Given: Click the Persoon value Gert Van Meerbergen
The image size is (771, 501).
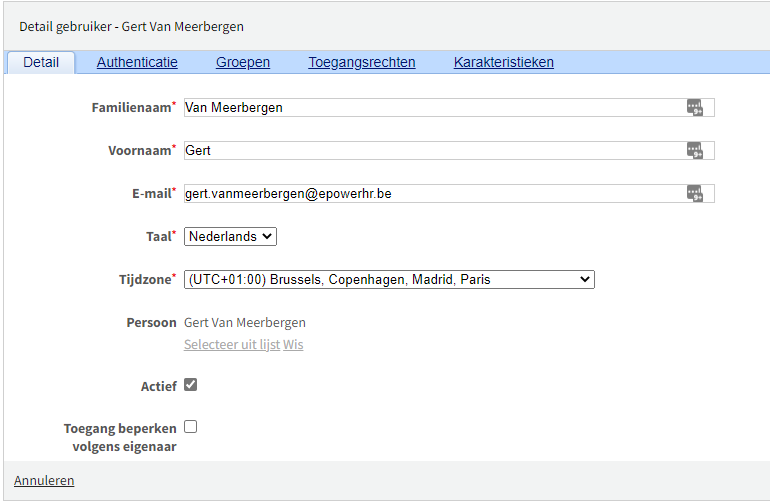Looking at the screenshot, I should pyautogui.click(x=245, y=323).
